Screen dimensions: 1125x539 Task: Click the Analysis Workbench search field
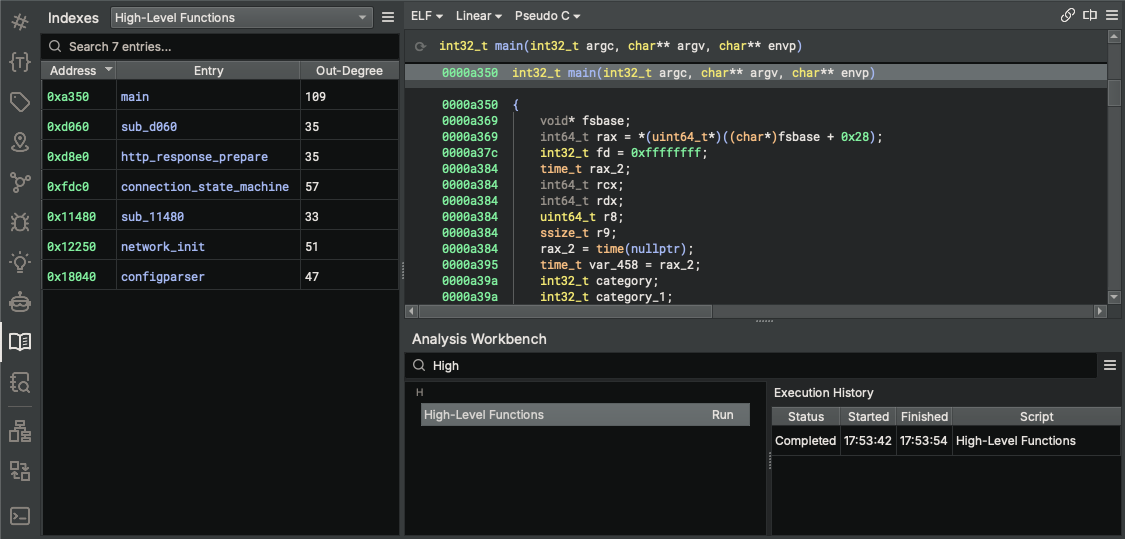pos(750,365)
